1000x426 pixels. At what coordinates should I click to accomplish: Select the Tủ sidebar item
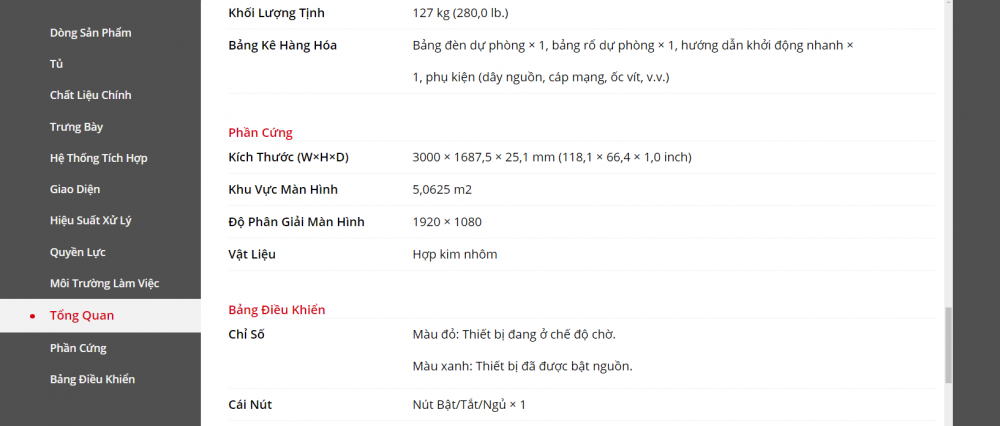point(57,64)
